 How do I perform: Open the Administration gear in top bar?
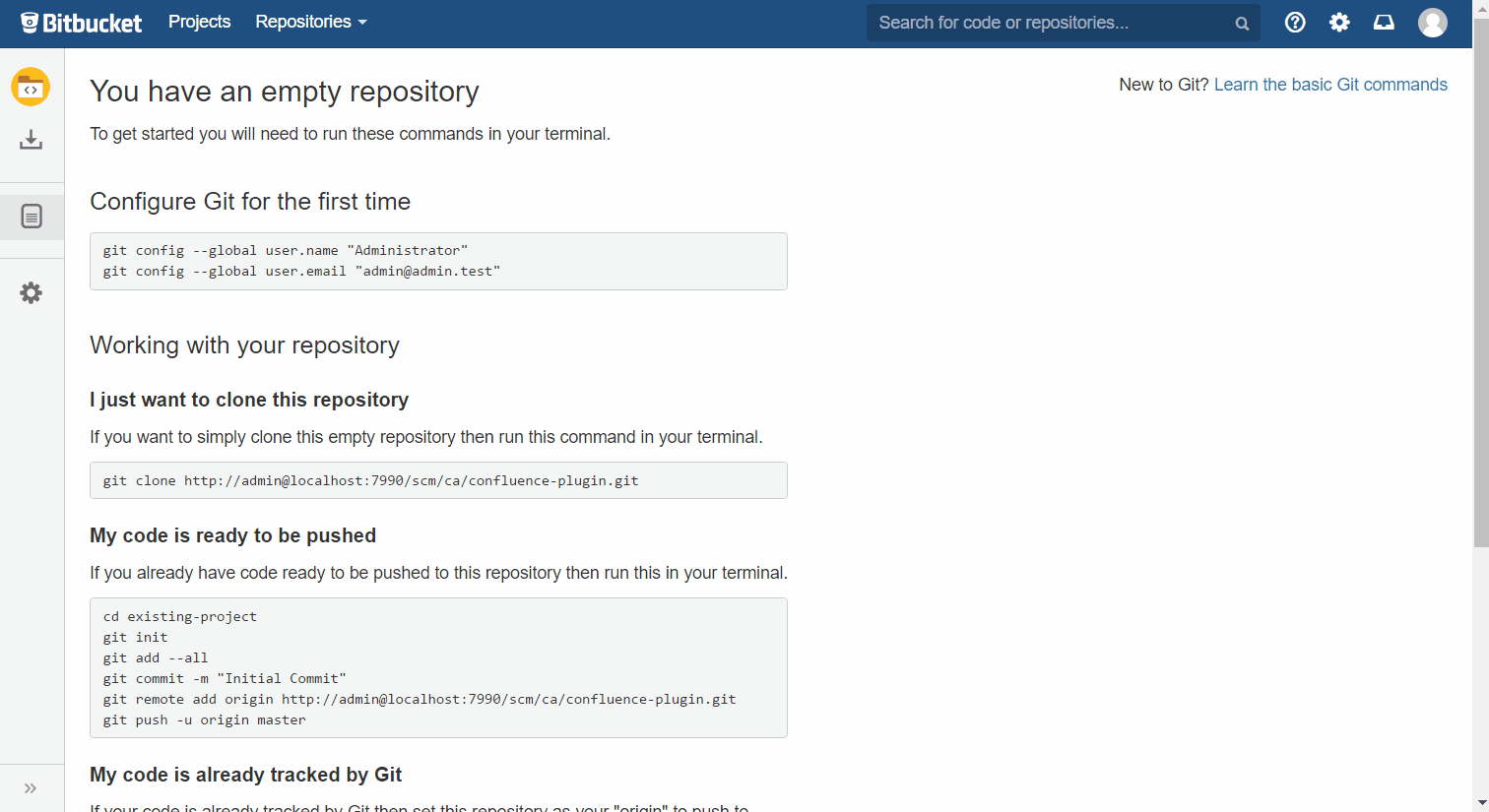pyautogui.click(x=1339, y=22)
